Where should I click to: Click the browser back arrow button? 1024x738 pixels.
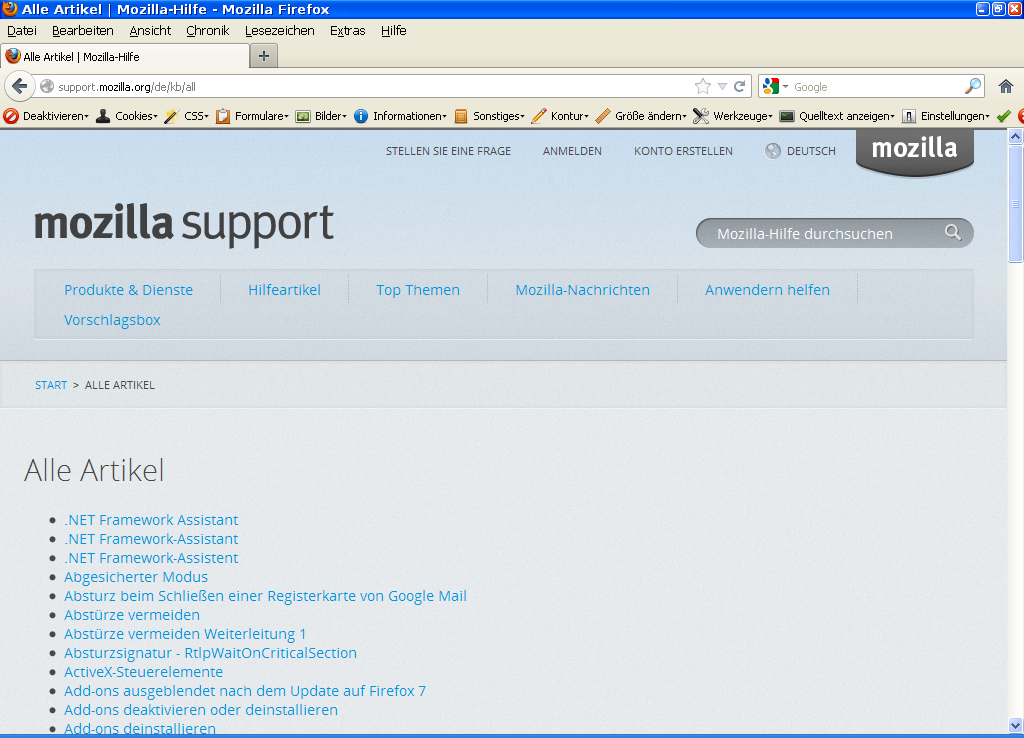coord(20,86)
